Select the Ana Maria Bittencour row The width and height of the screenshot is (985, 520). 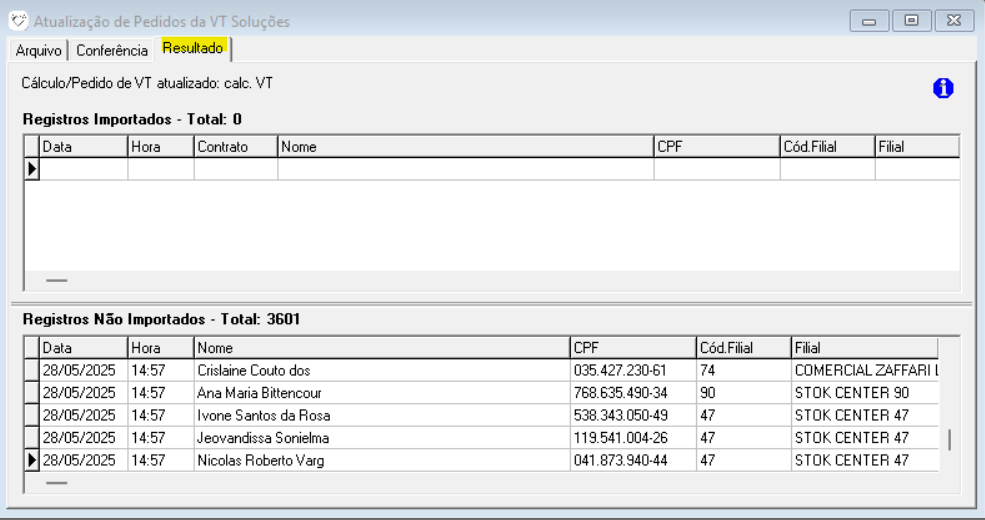380,393
